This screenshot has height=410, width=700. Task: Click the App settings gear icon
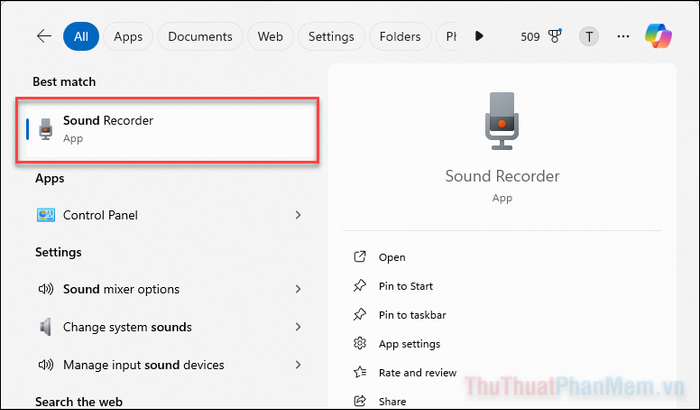tap(360, 343)
